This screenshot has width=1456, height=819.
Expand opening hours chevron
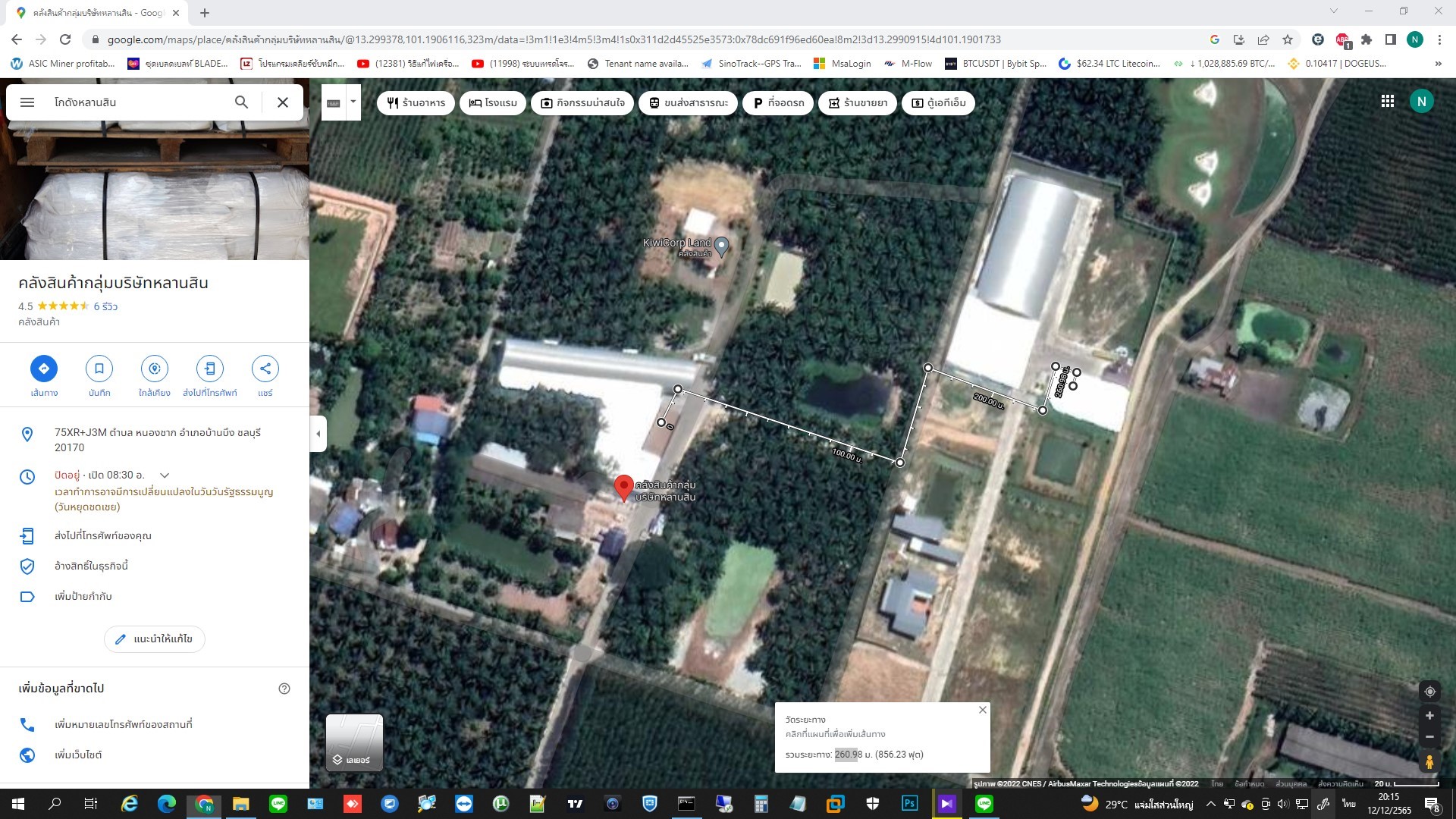[165, 475]
